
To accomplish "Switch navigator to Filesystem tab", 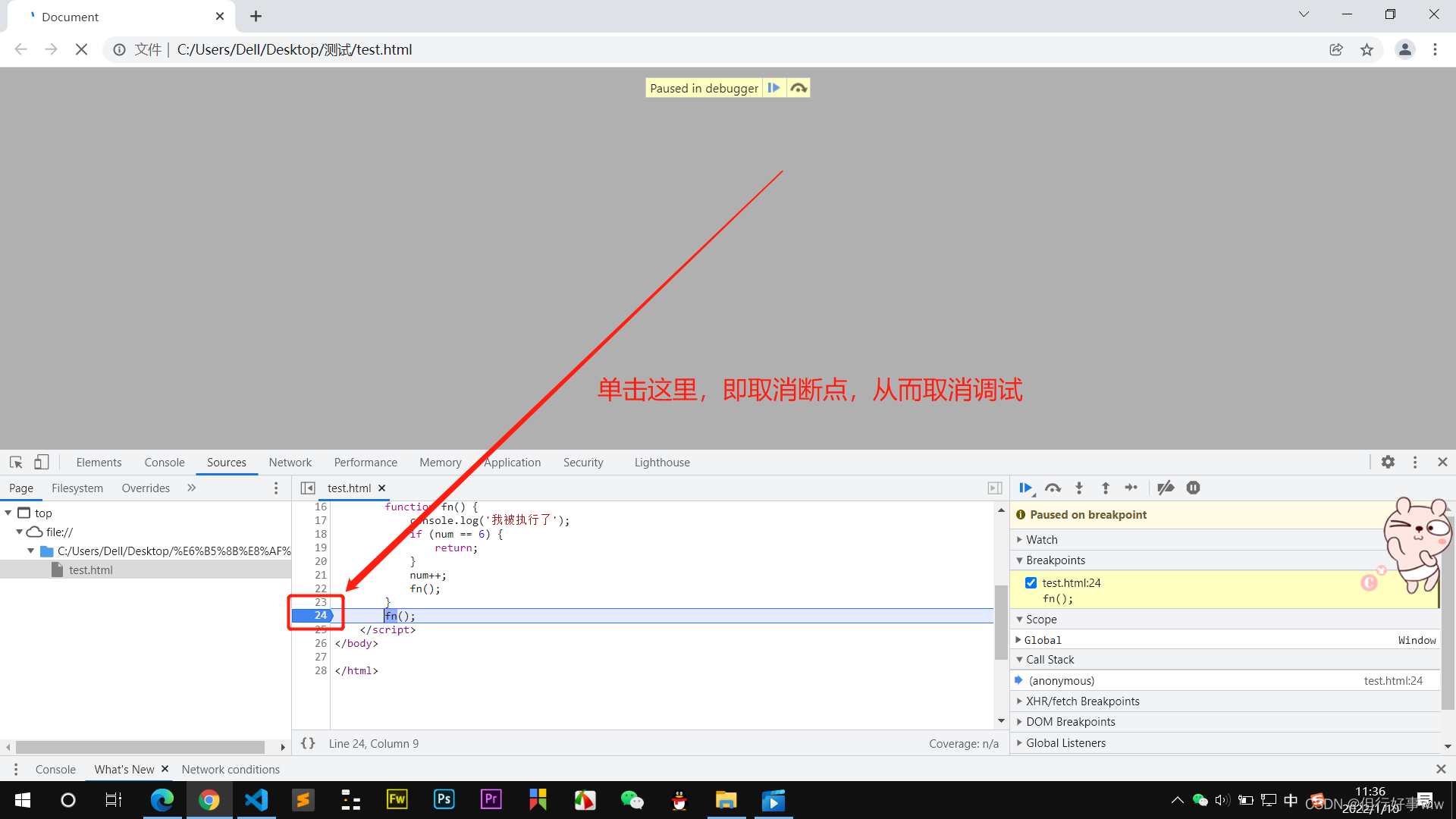I will 77,488.
